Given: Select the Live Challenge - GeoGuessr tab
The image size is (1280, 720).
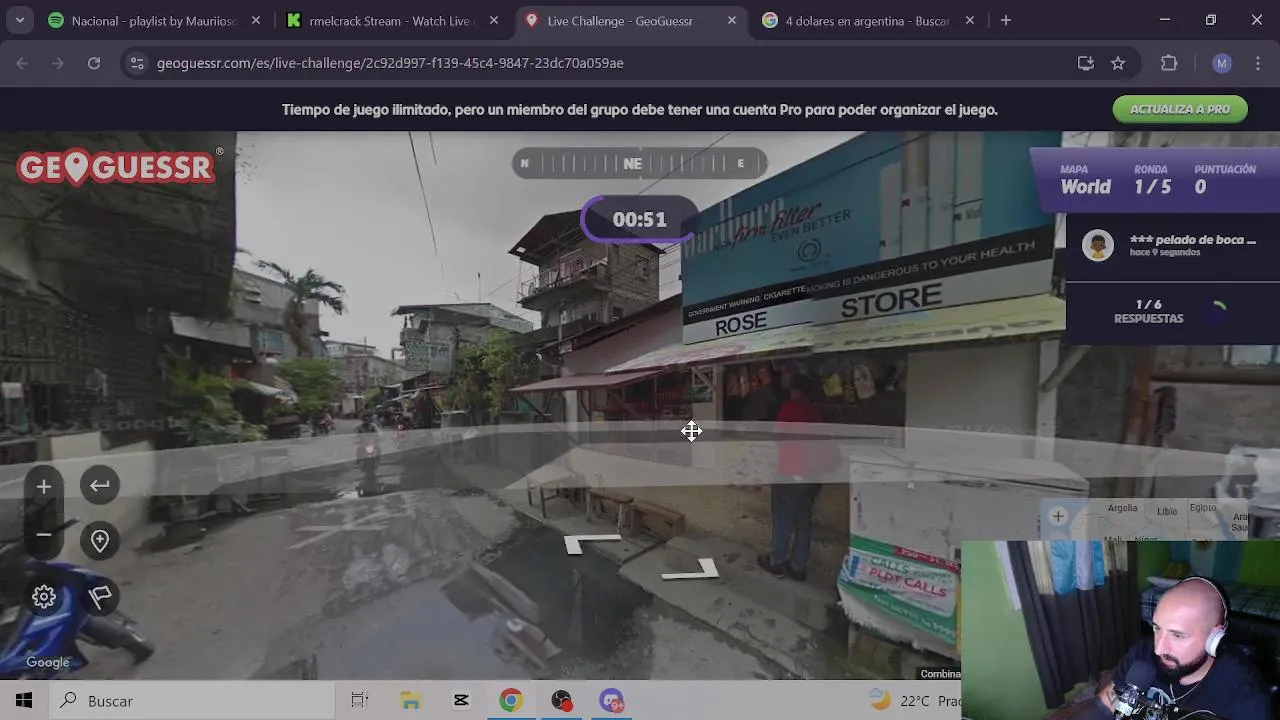Looking at the screenshot, I should pyautogui.click(x=630, y=20).
